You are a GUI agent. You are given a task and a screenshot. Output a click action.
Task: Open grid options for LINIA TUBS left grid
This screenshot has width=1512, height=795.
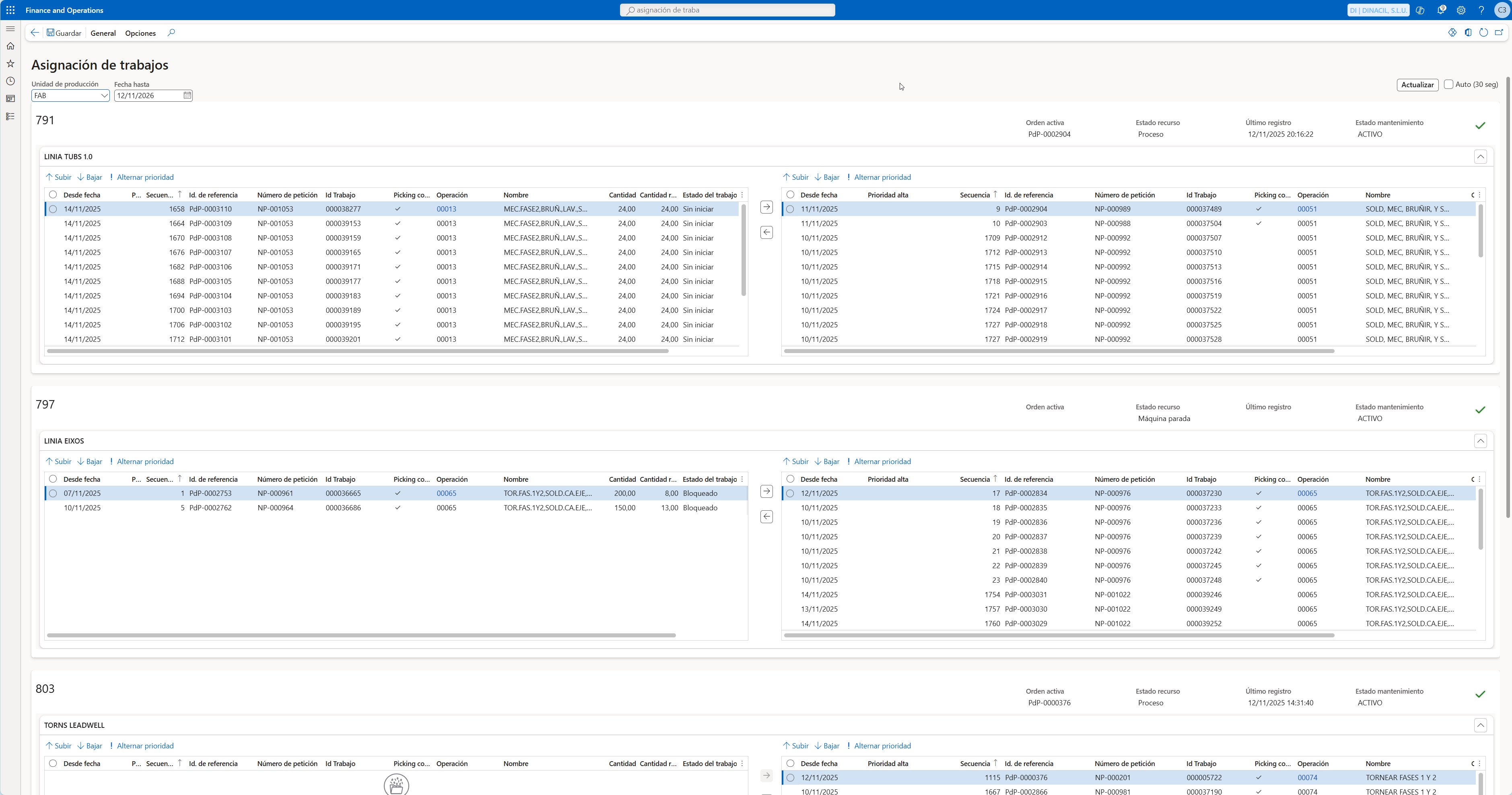(742, 195)
